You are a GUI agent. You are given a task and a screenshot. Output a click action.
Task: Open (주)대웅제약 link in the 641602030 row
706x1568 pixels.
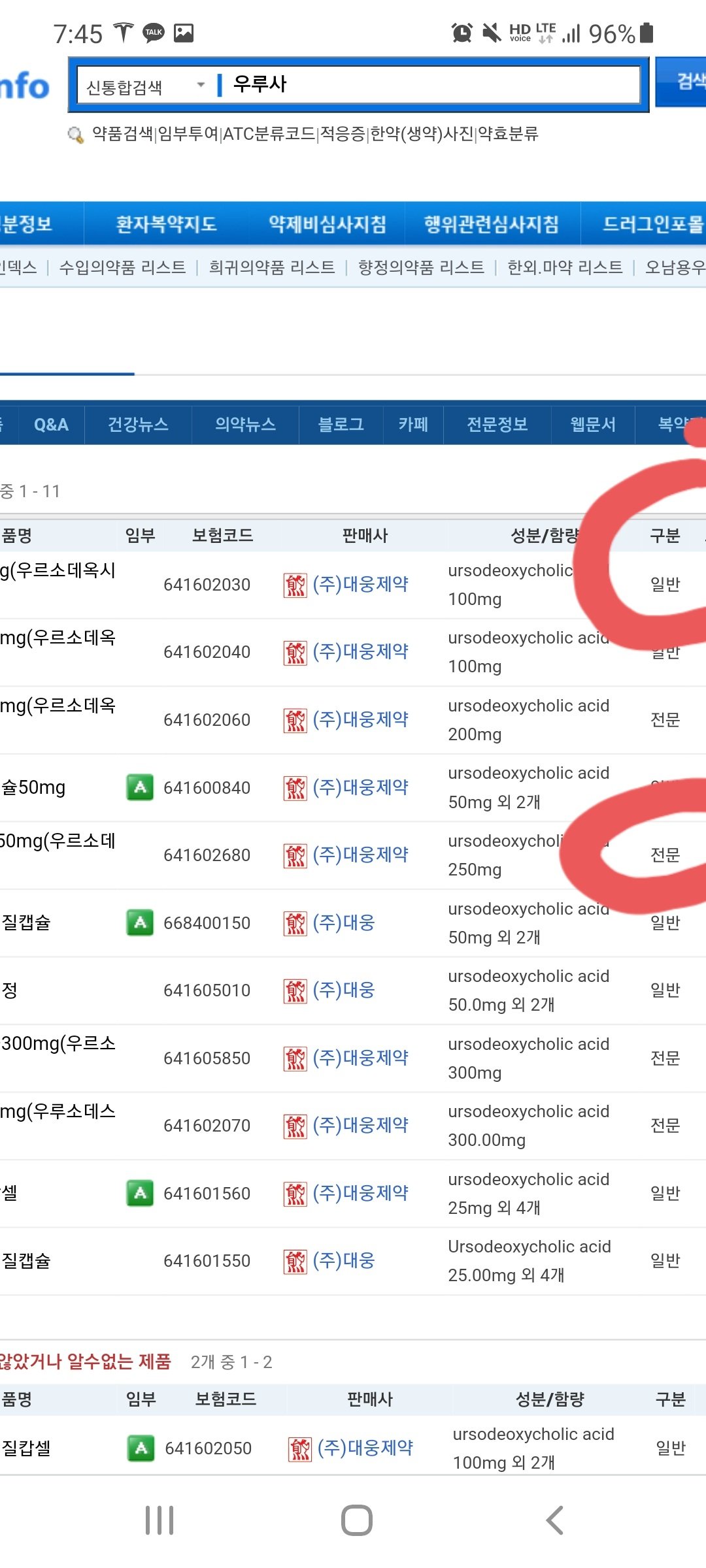click(361, 584)
